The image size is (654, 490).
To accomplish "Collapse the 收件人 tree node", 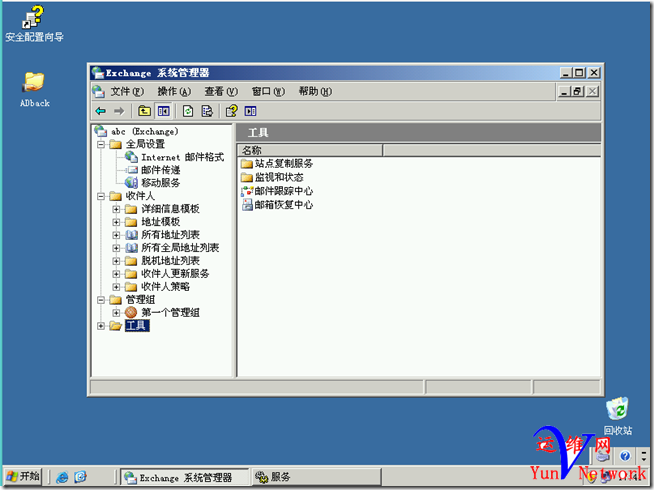I will pyautogui.click(x=101, y=196).
